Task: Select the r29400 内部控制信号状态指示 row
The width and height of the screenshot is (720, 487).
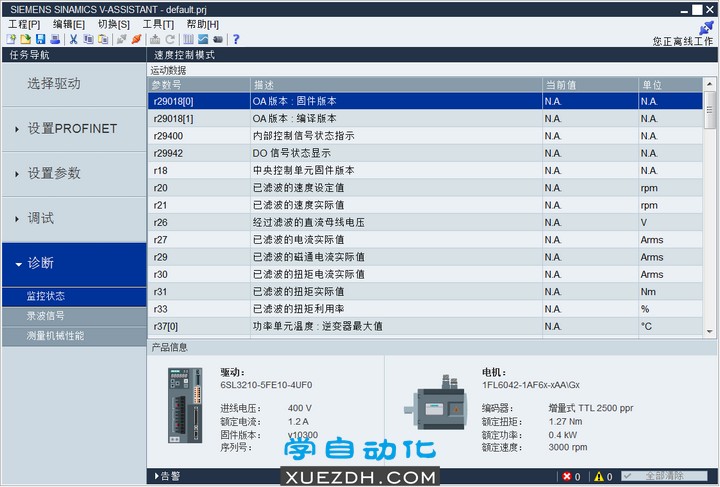Action: (x=425, y=136)
